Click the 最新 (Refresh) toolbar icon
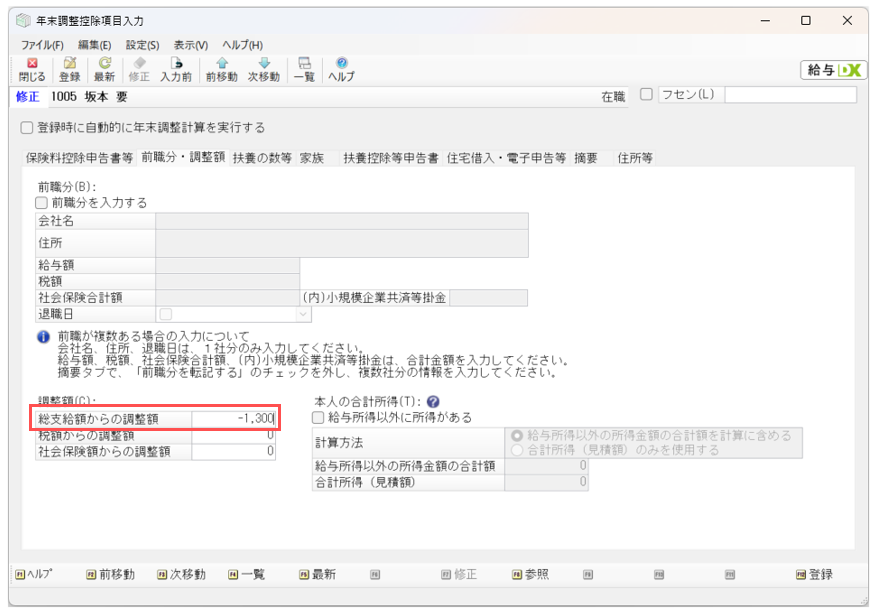This screenshot has width=877, height=613. tap(104, 69)
